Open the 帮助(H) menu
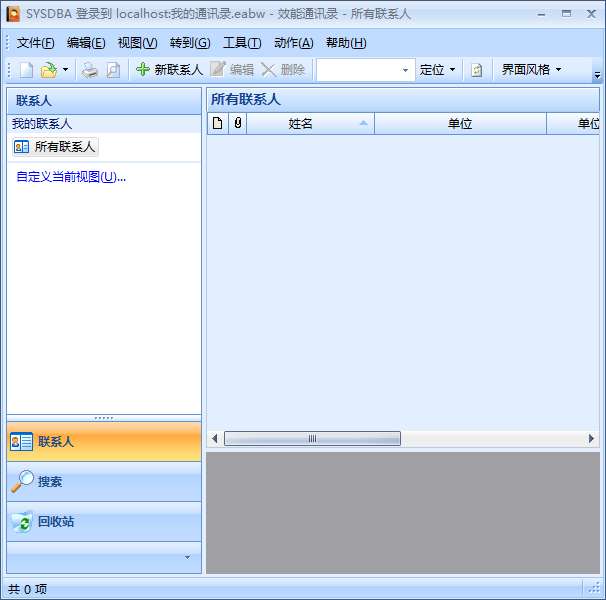 (x=346, y=43)
